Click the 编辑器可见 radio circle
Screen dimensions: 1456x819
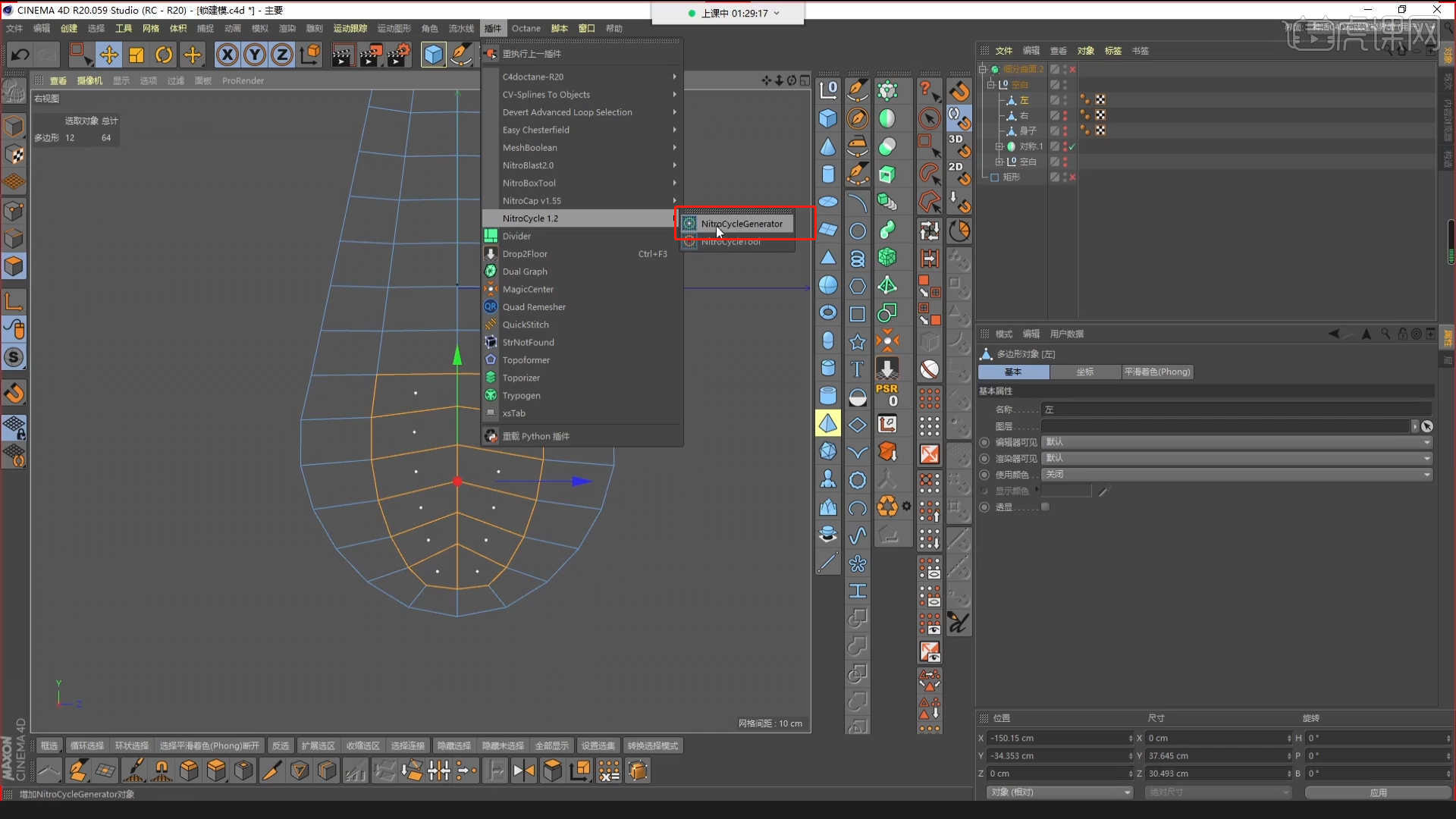984,442
